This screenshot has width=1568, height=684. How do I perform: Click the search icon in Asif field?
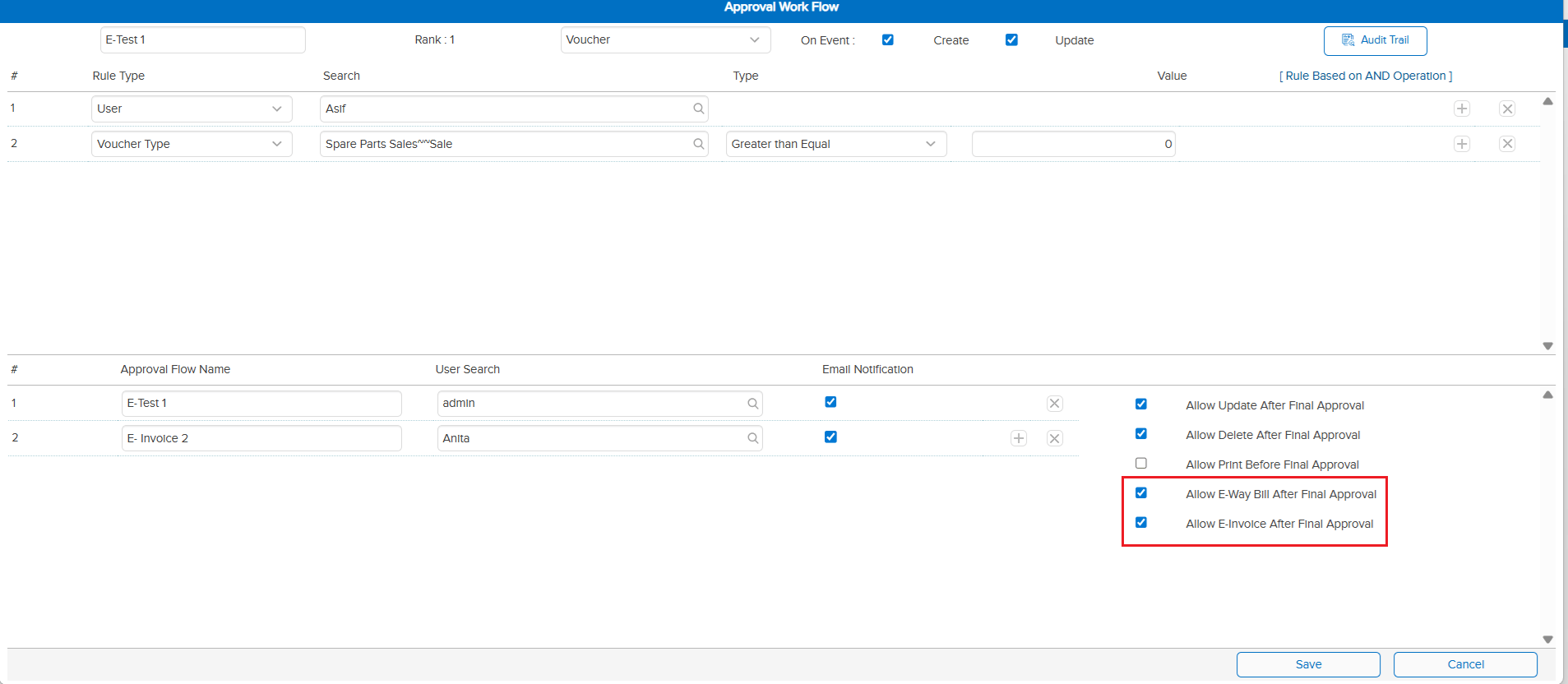pos(698,109)
